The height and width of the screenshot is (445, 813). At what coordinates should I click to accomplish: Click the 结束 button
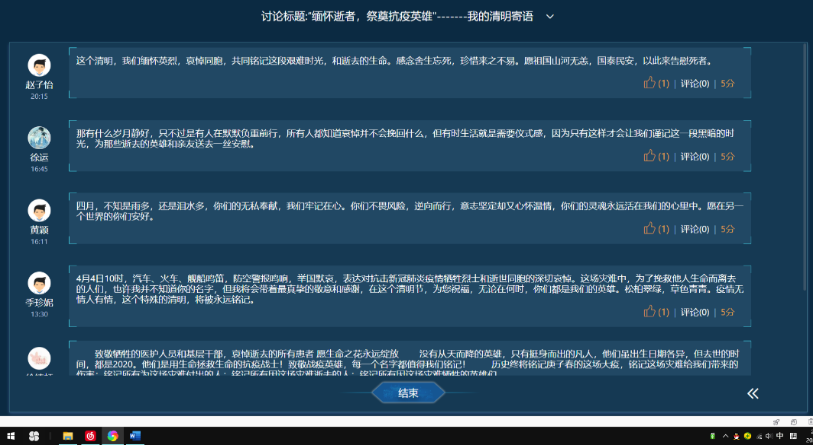407,393
